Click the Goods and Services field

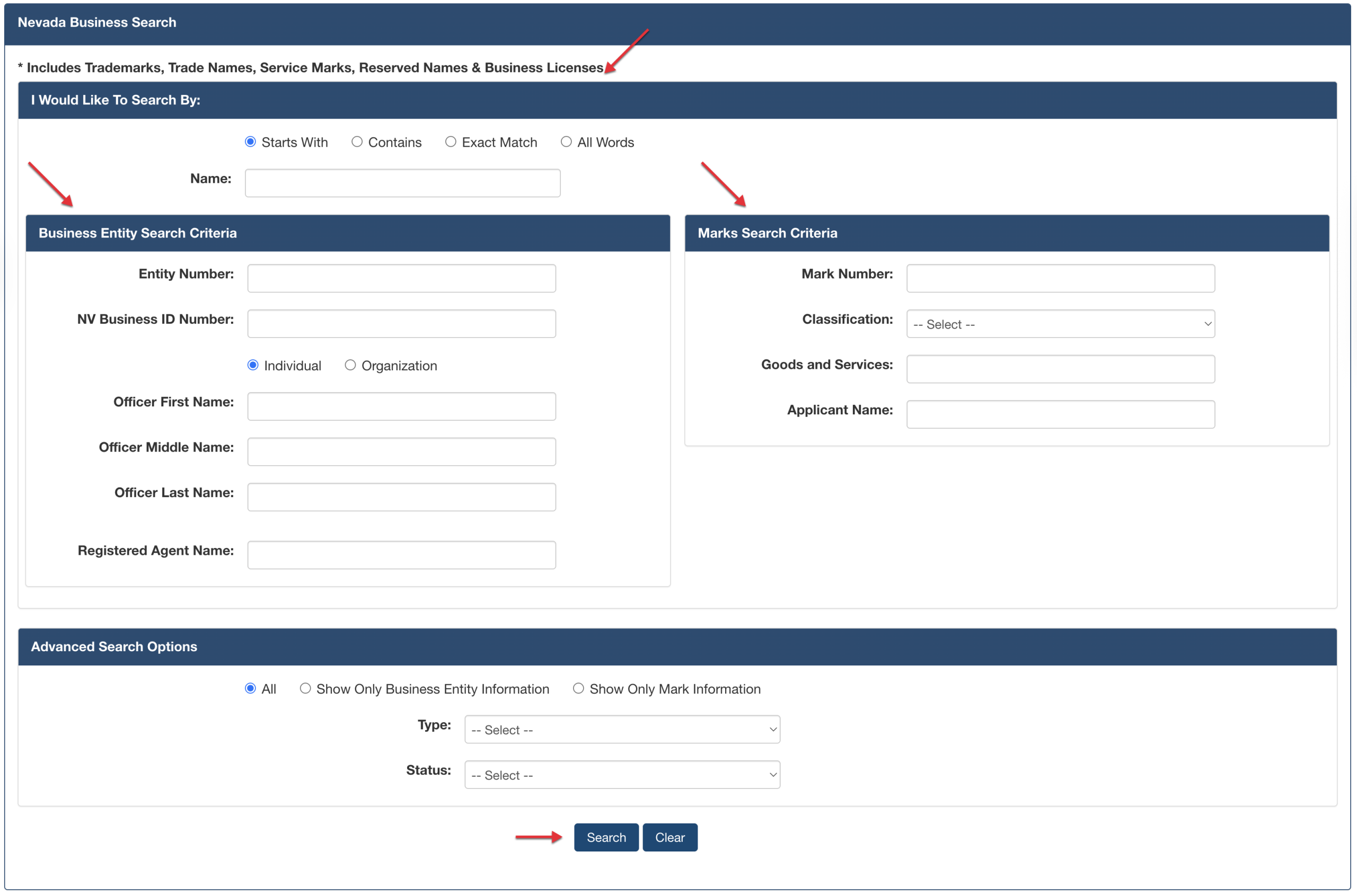(x=1060, y=369)
